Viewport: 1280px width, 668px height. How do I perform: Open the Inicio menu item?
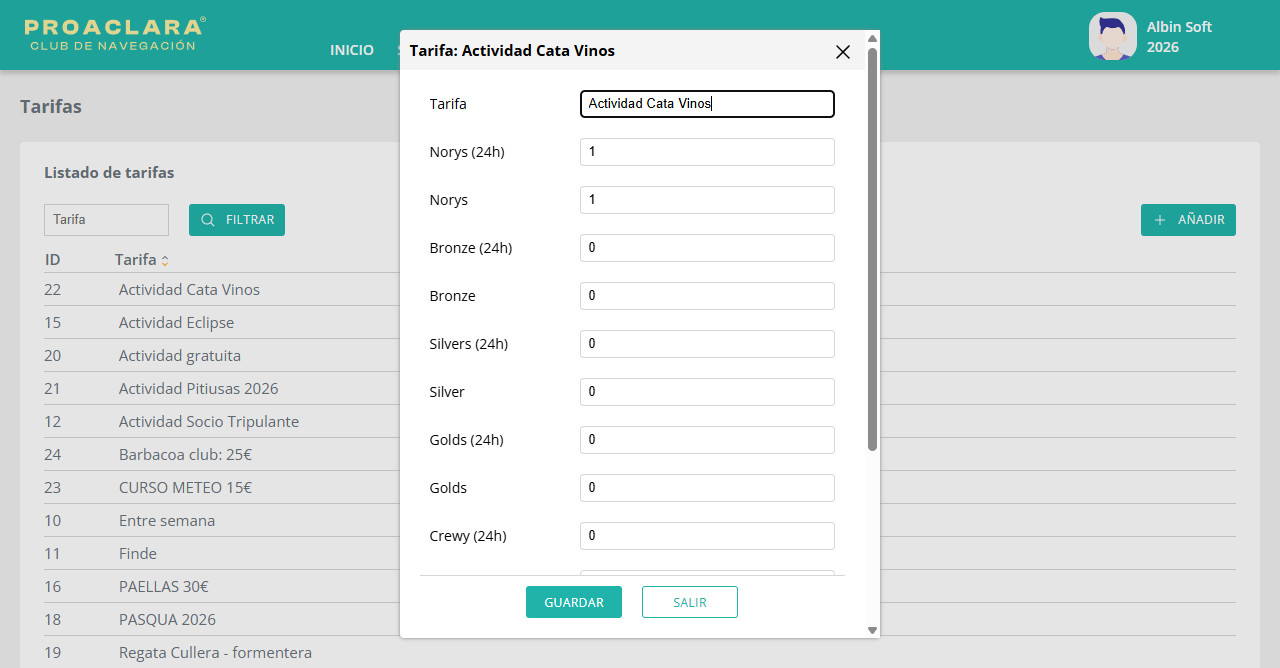coord(352,50)
